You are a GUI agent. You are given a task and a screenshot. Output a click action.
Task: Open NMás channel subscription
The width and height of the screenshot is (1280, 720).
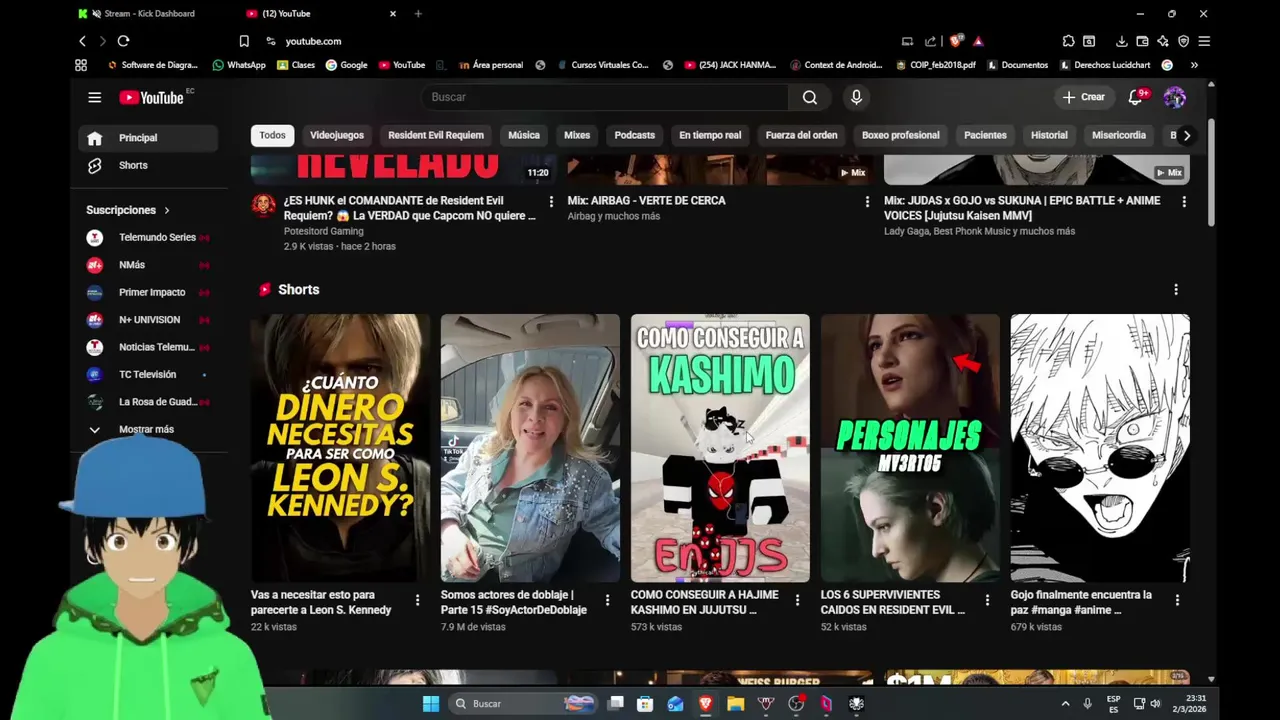[x=148, y=265]
